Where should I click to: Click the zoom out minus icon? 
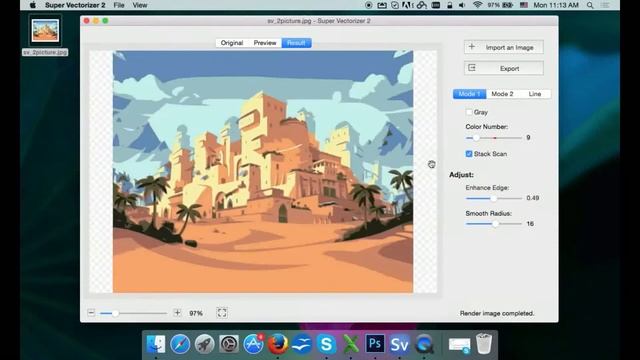tap(91, 313)
